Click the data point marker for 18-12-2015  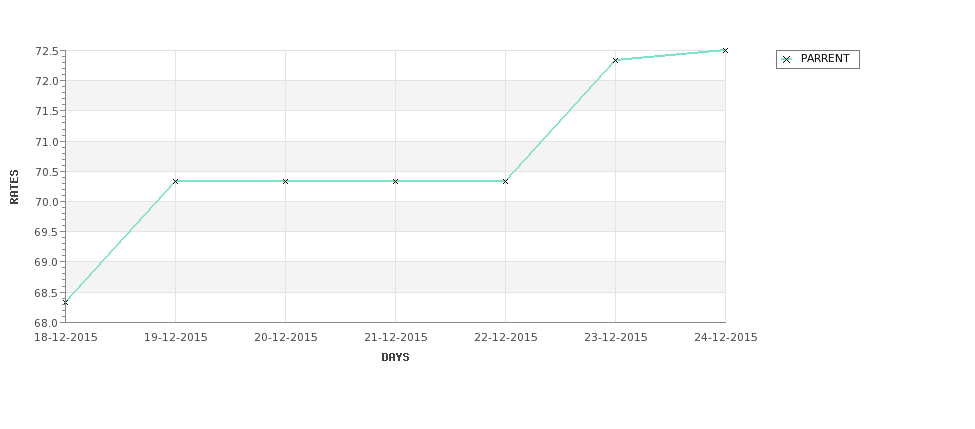(x=65, y=302)
